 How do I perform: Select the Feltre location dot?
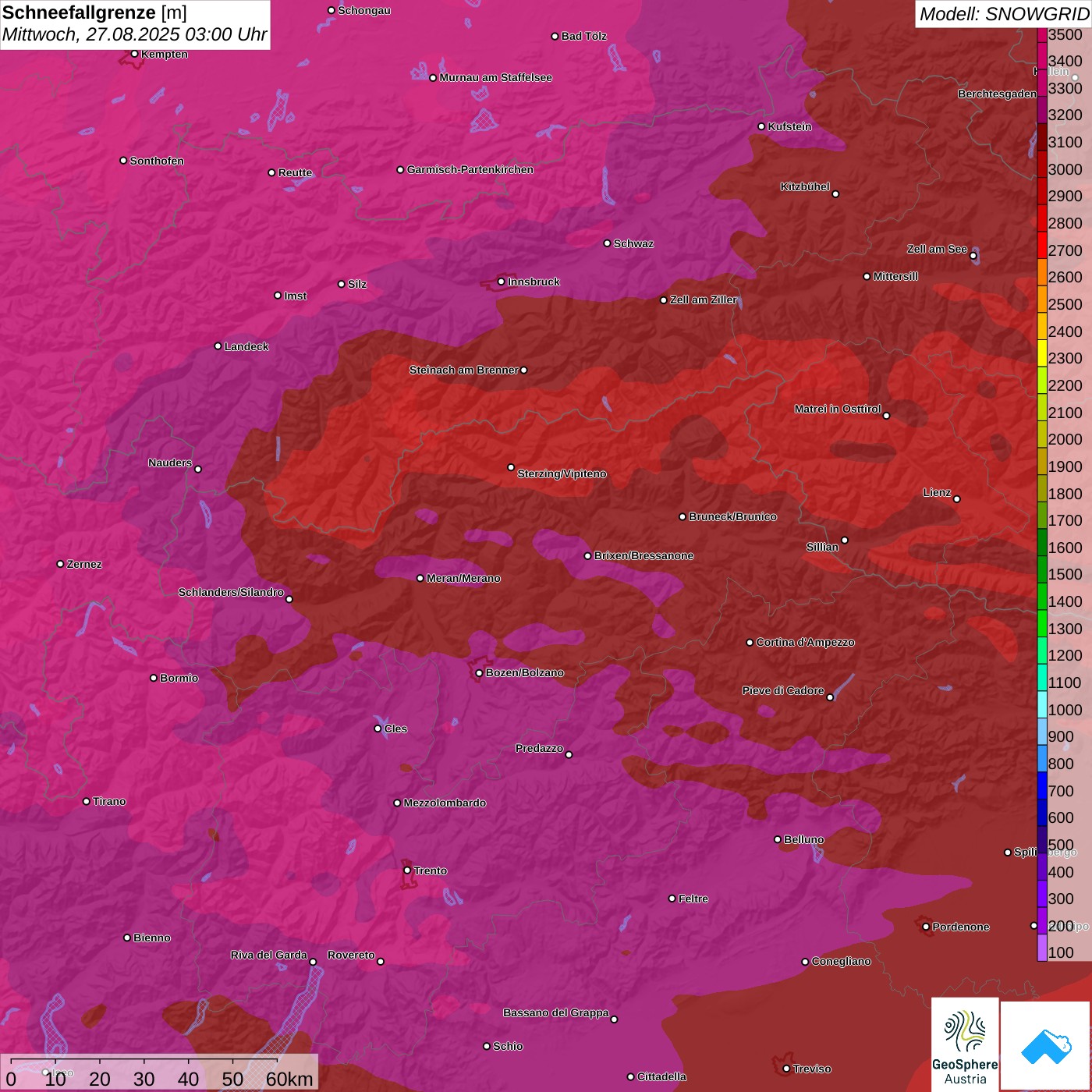[672, 899]
